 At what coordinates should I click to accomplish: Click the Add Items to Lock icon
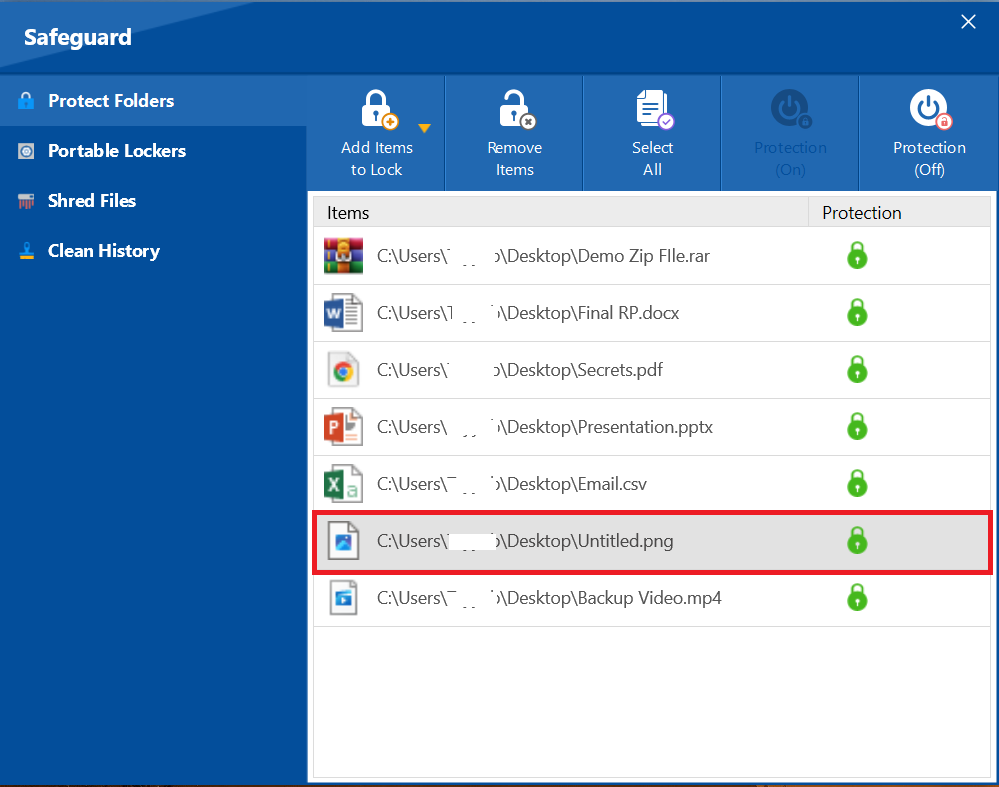pos(377,110)
